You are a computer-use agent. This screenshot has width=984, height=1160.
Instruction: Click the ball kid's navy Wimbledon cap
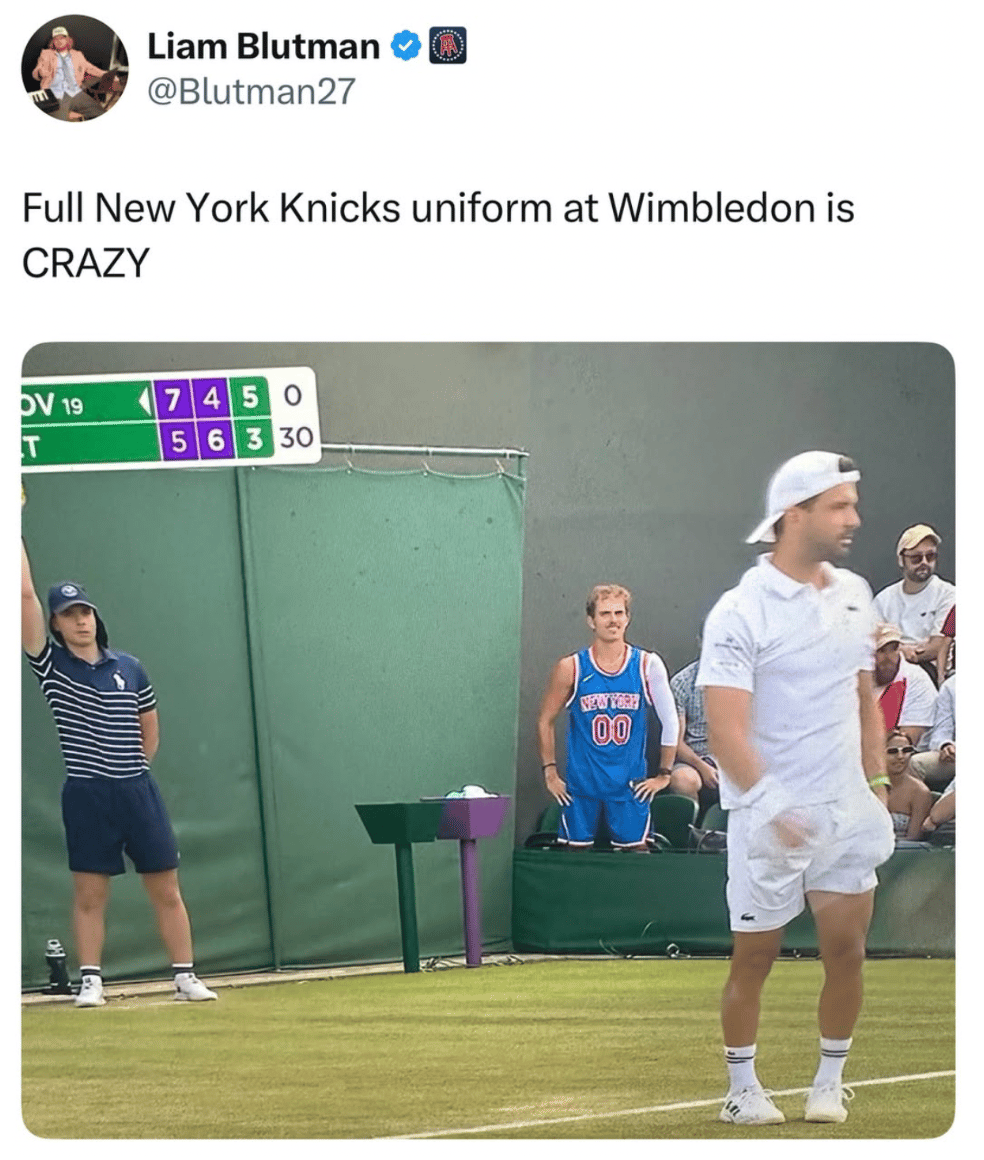pyautogui.click(x=71, y=598)
